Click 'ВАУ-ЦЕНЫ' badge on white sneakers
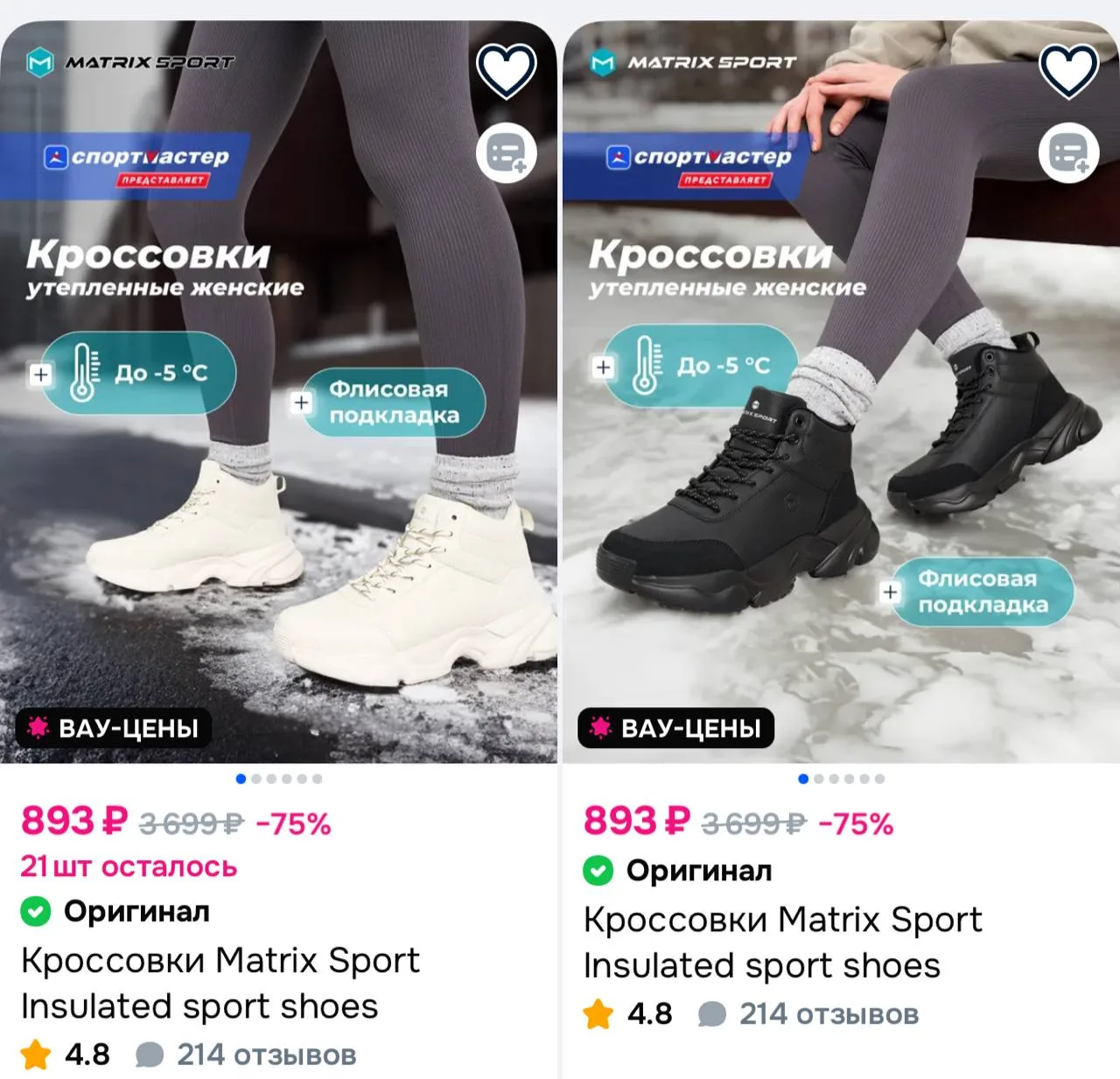The image size is (1120, 1079). [114, 728]
